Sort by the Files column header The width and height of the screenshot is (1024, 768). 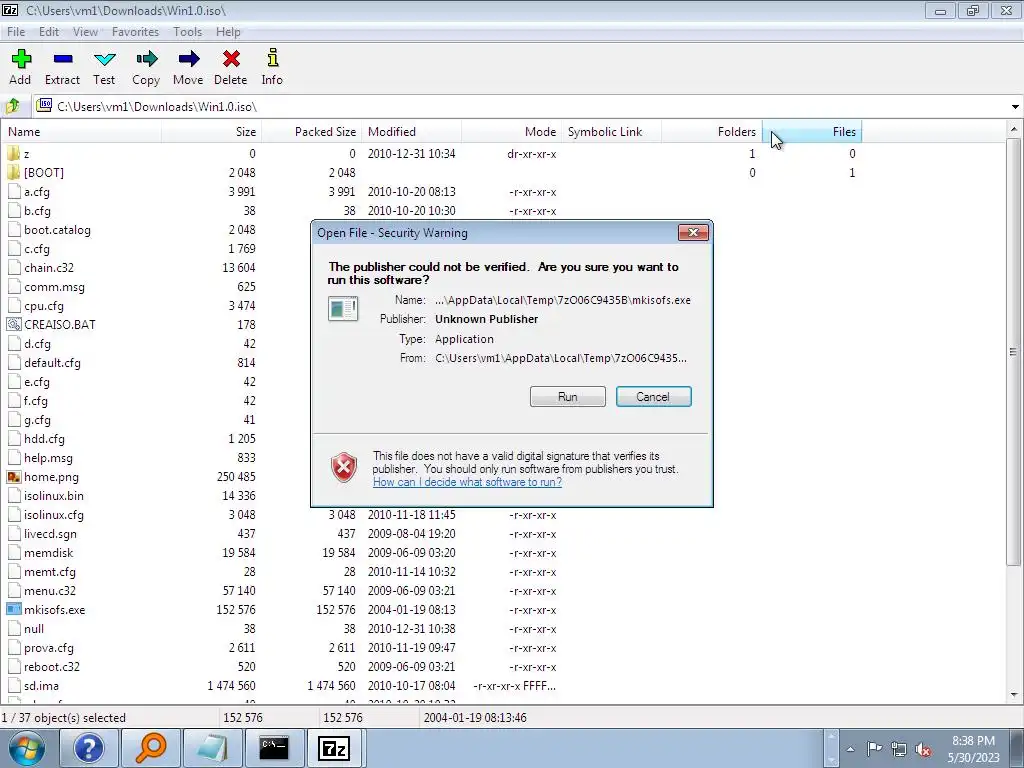point(812,131)
